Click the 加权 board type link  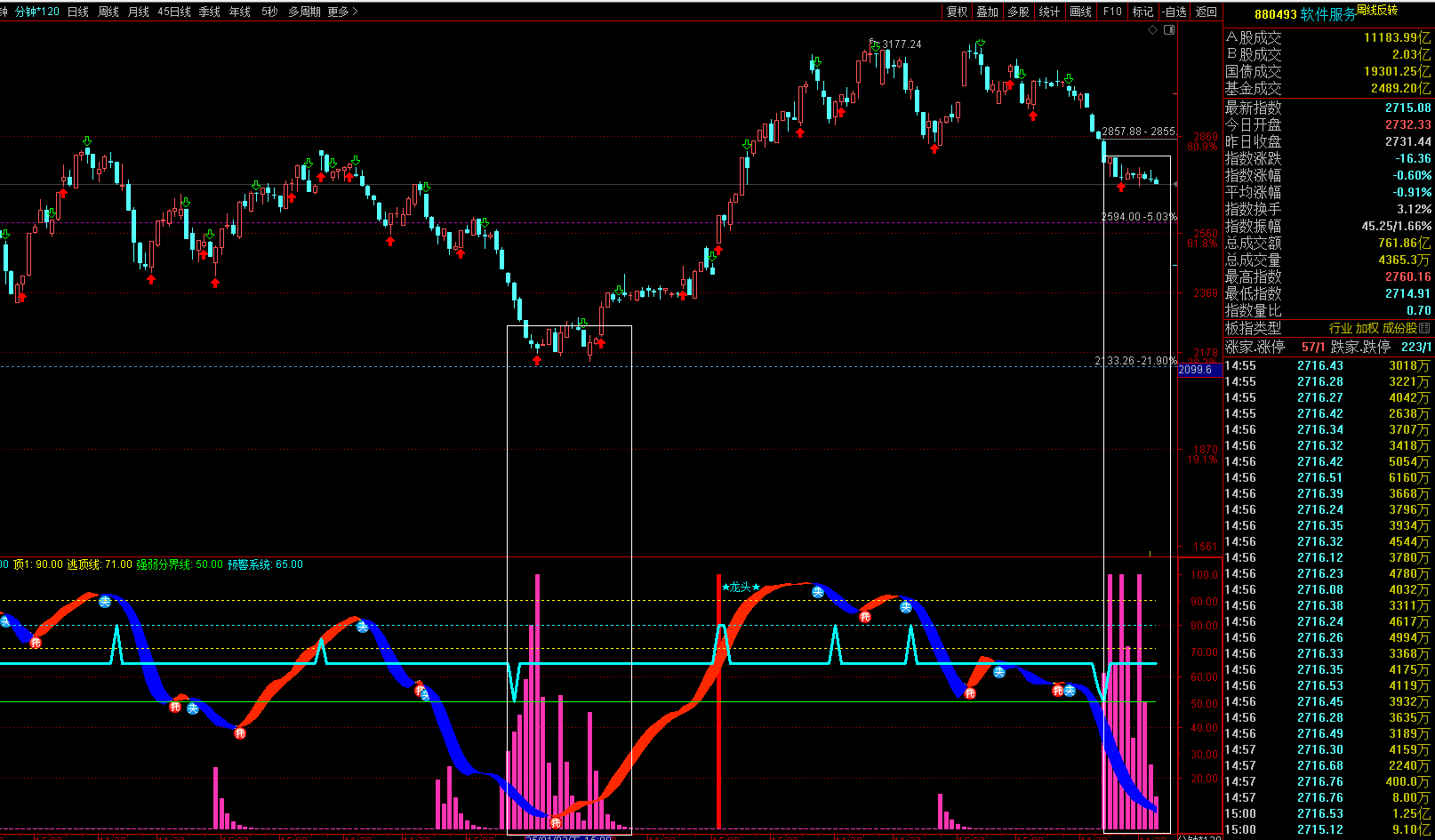1367,329
